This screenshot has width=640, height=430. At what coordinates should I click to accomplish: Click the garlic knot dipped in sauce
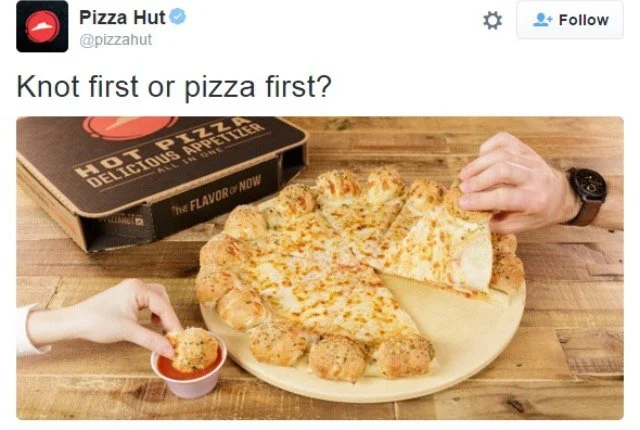[192, 350]
